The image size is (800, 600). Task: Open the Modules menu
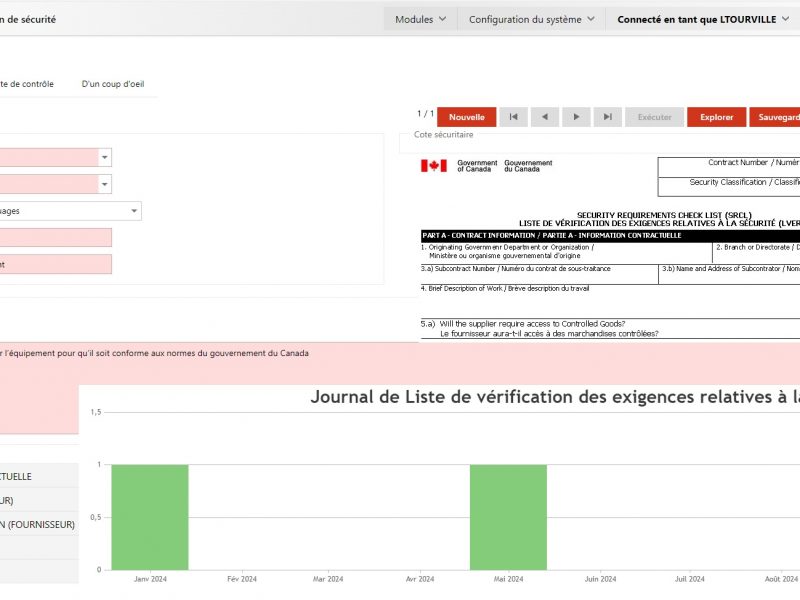420,19
